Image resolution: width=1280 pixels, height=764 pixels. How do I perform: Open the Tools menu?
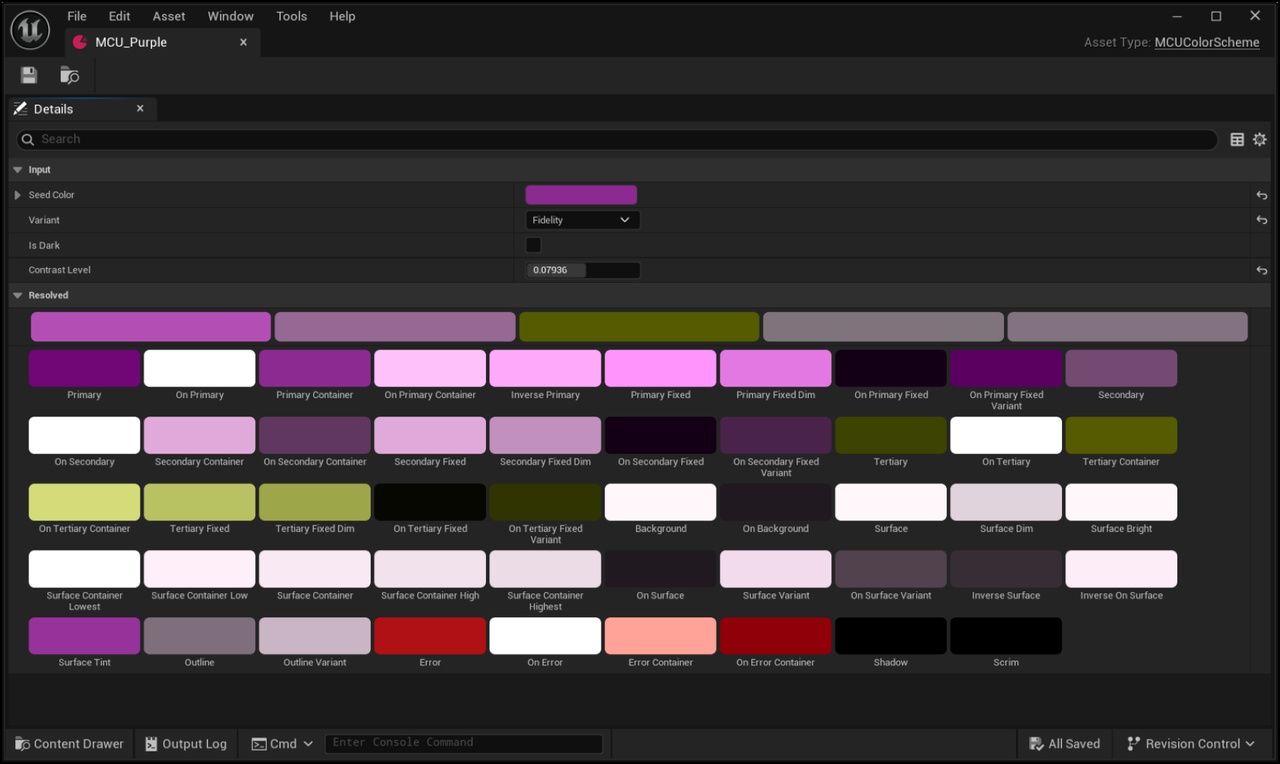coord(292,16)
